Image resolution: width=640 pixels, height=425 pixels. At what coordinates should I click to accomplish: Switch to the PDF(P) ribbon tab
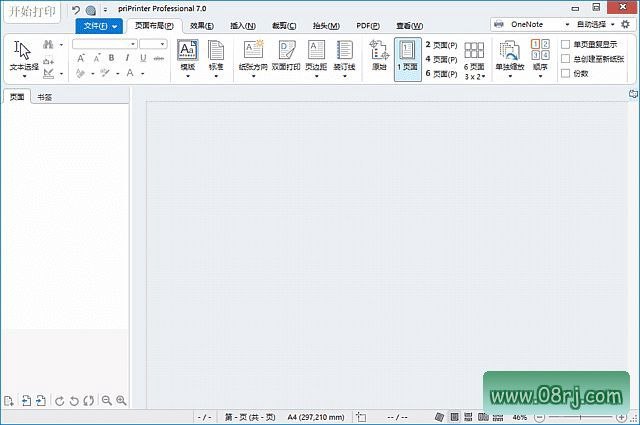point(368,26)
